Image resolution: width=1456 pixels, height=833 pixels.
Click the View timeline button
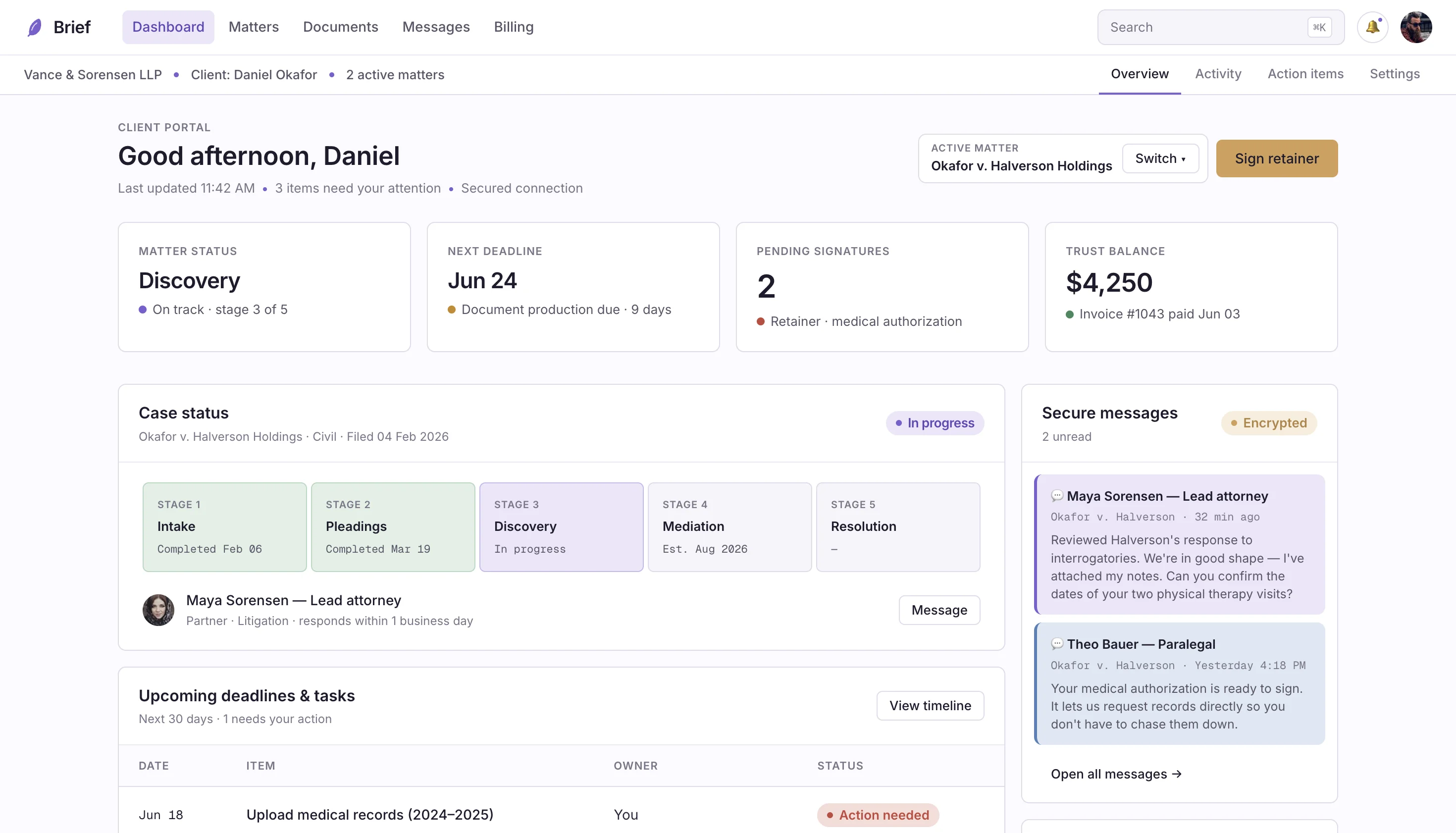pyautogui.click(x=930, y=705)
